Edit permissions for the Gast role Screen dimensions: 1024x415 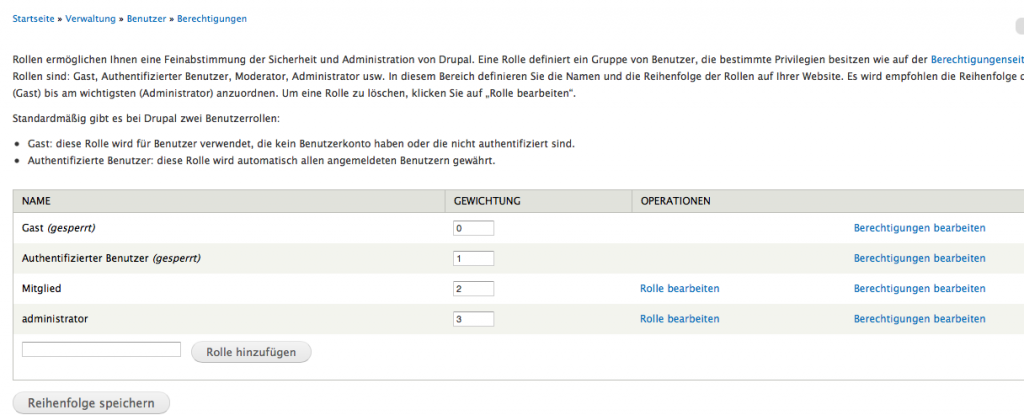coord(919,228)
